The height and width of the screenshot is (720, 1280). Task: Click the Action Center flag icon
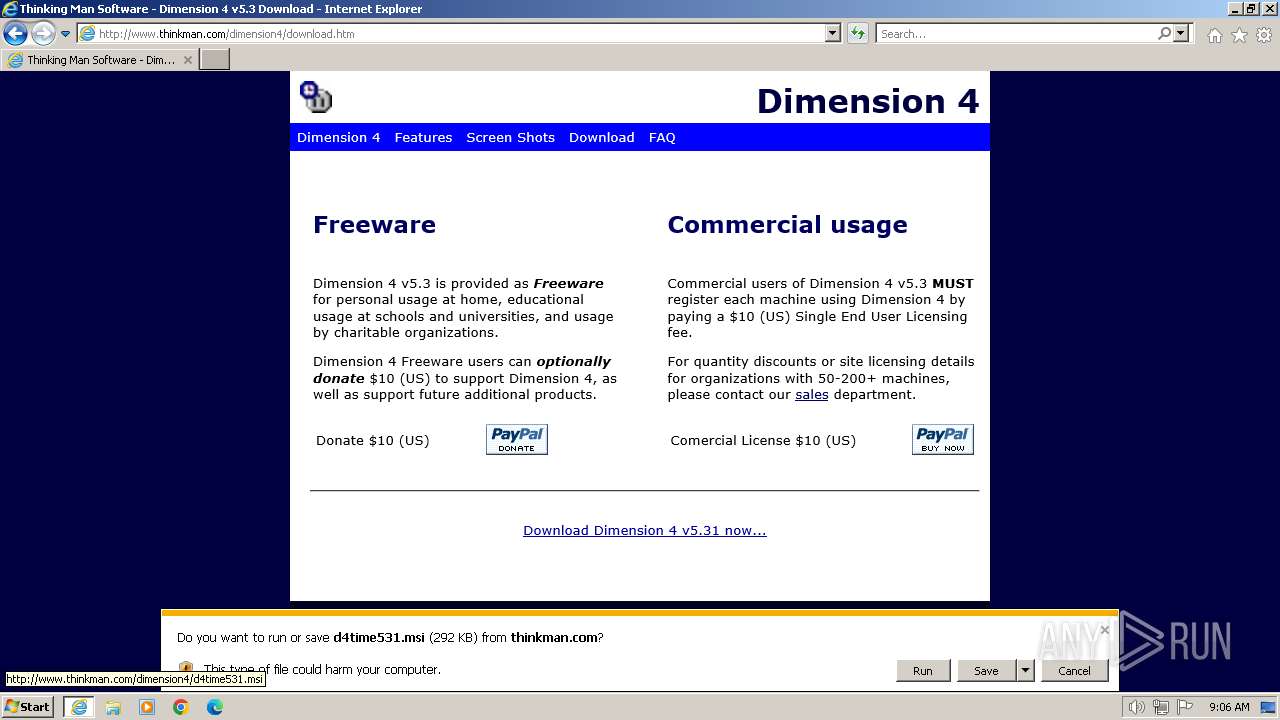coord(1185,707)
